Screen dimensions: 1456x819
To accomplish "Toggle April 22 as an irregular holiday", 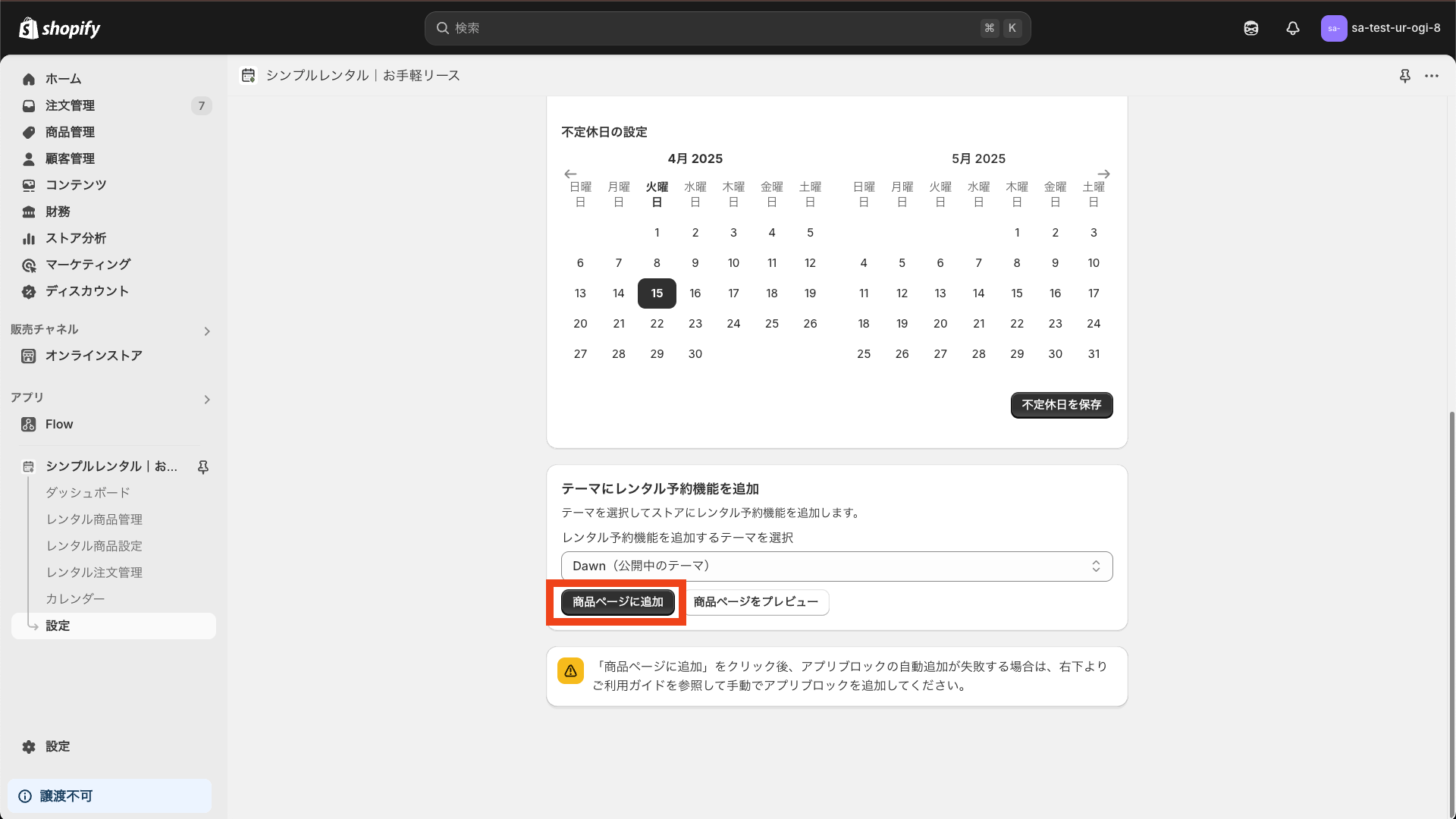I will [x=657, y=323].
